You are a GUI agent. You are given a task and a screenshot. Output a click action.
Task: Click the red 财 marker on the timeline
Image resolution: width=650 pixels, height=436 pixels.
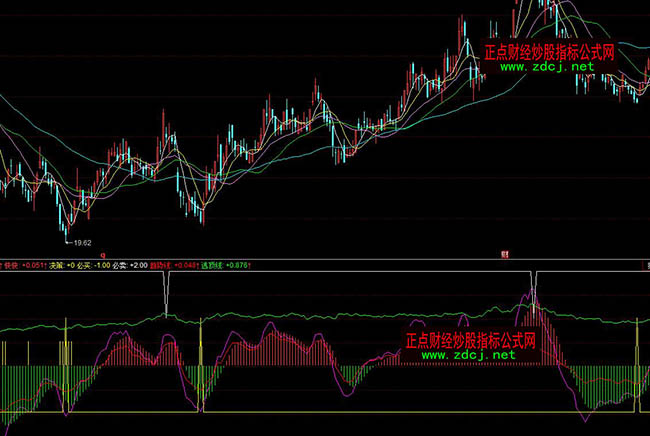(x=506, y=255)
